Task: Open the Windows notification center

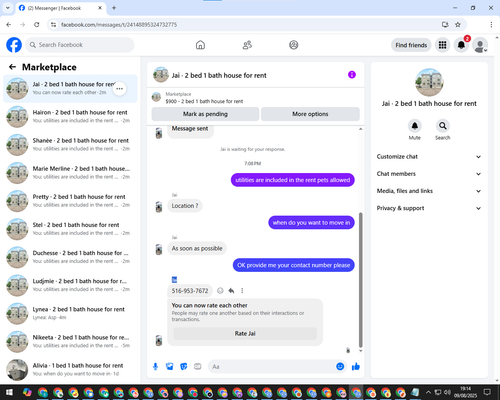Action: 487,392
